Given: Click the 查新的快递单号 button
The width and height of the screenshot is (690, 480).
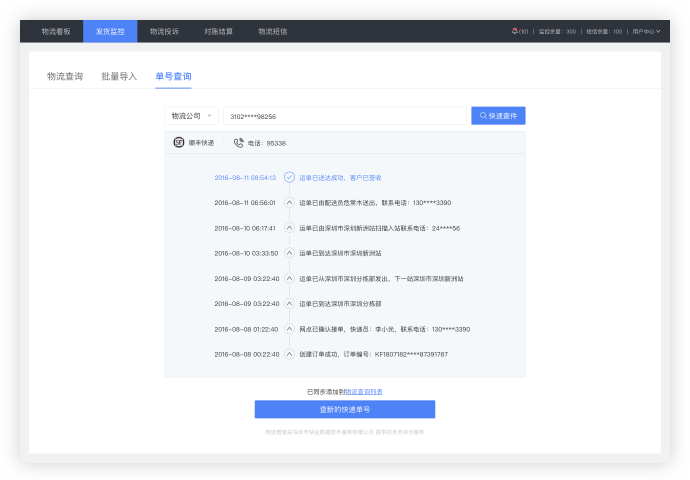Looking at the screenshot, I should [x=344, y=409].
